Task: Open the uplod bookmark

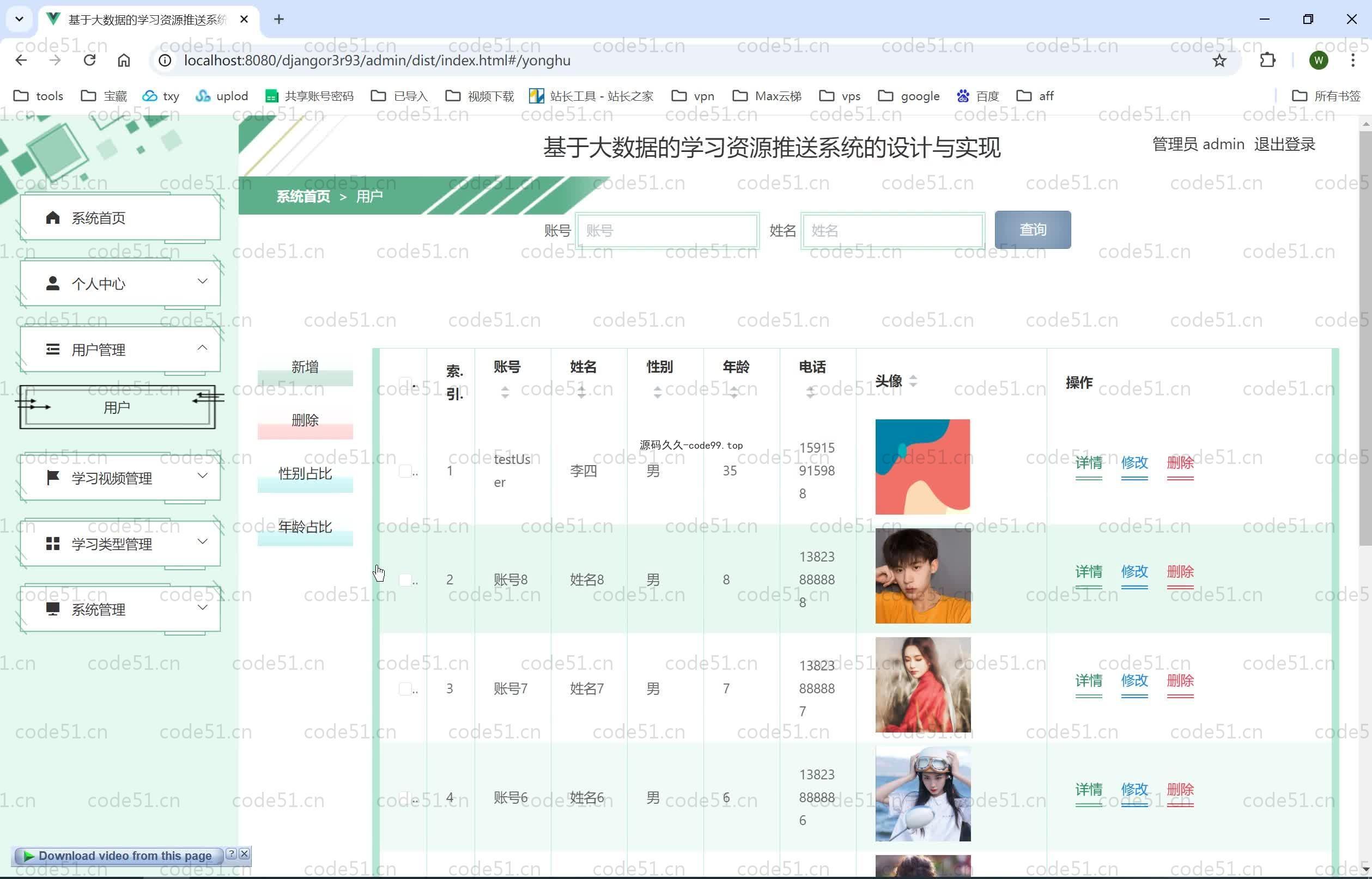Action: 222,96
